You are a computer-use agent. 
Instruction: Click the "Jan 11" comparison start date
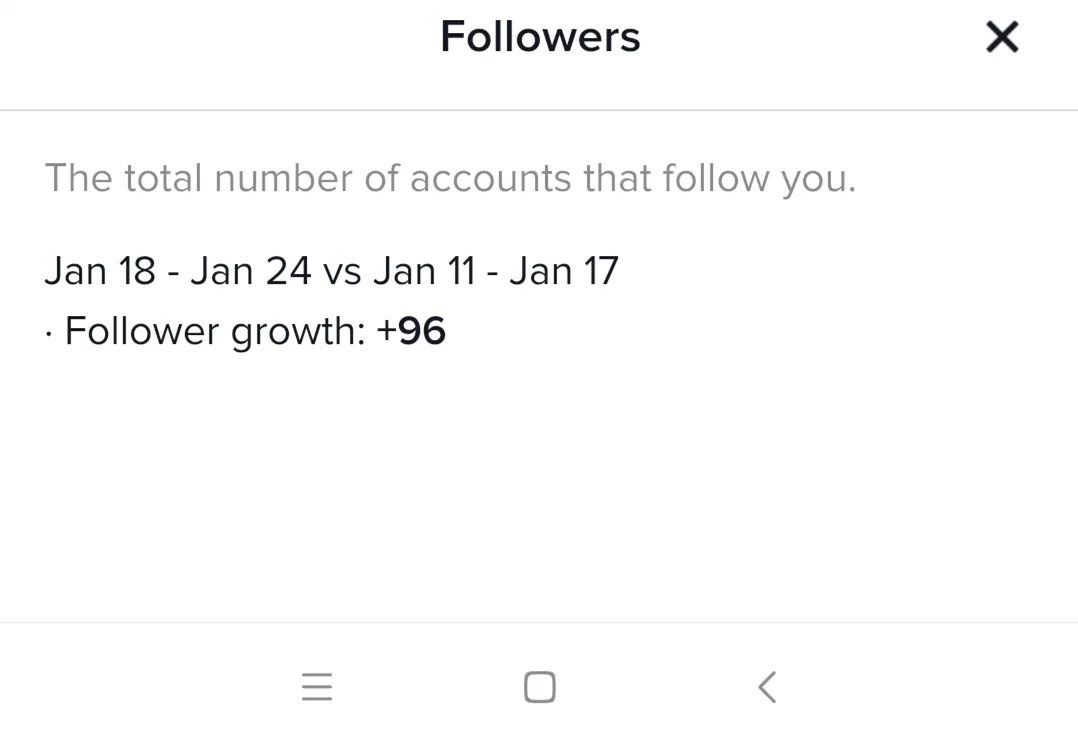425,270
